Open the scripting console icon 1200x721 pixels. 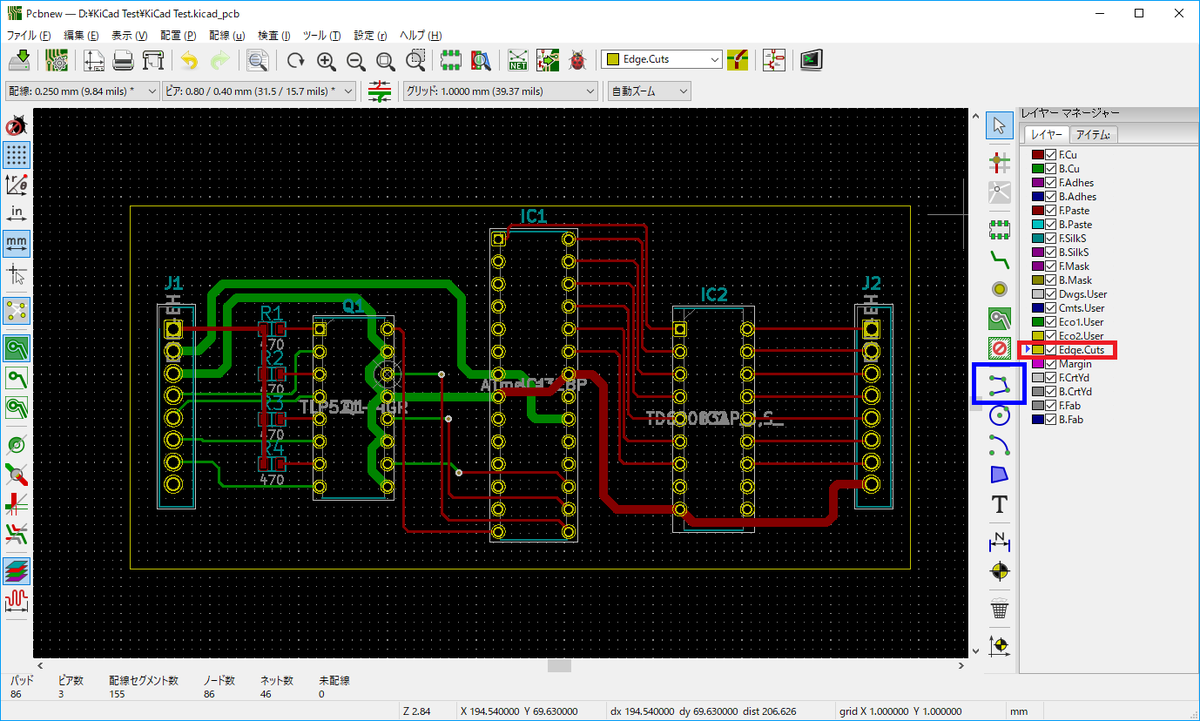tap(811, 60)
